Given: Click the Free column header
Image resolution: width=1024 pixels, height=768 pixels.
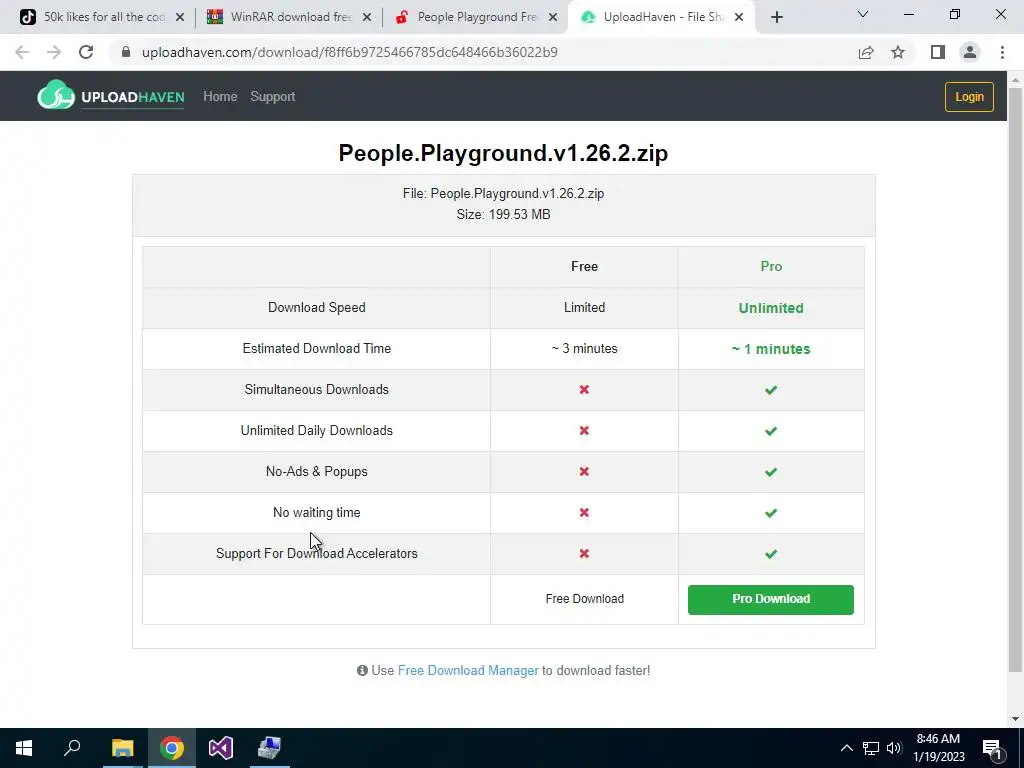Looking at the screenshot, I should click(x=584, y=266).
